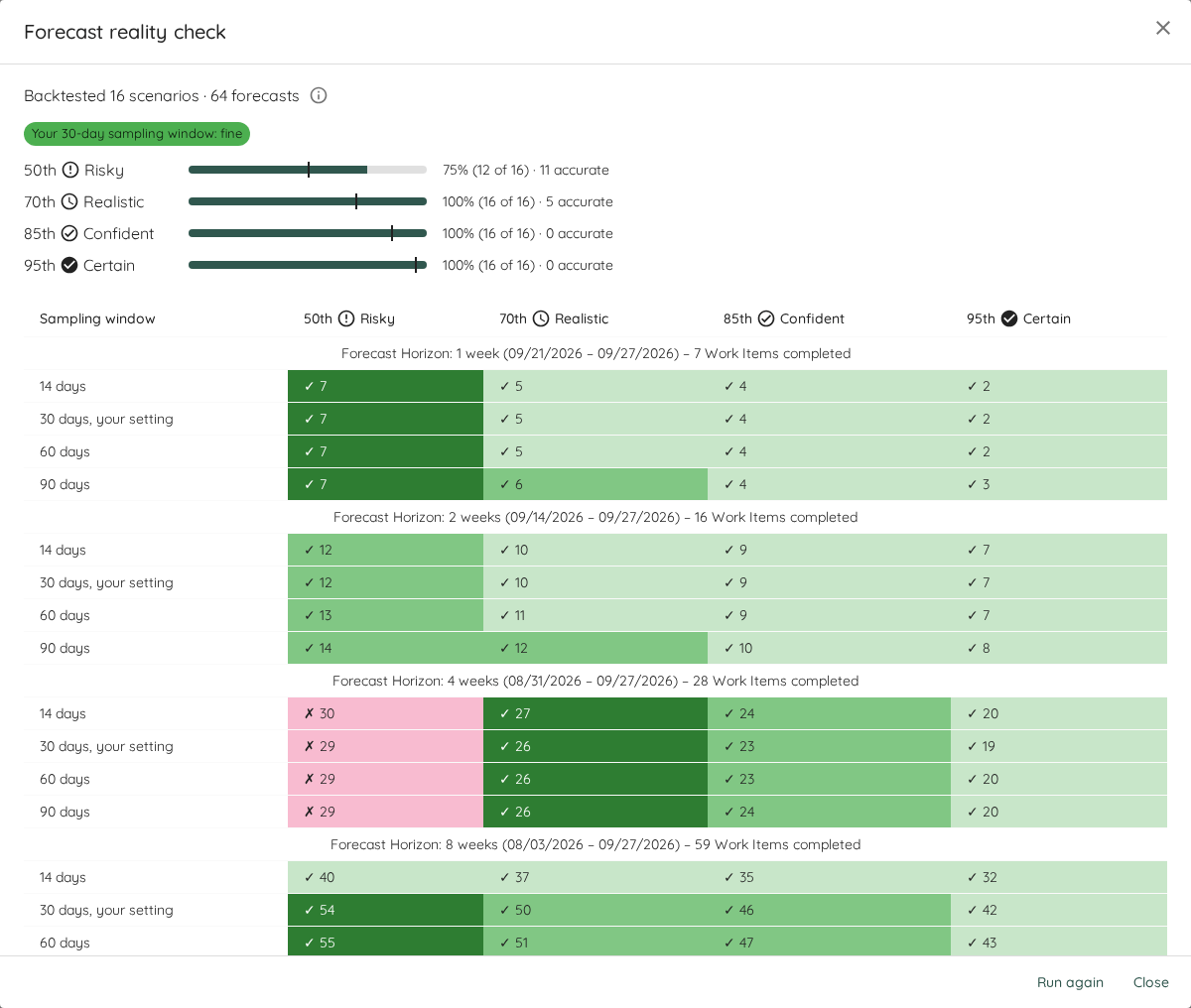Click the info icon beside 64 forecasts
Viewport: 1191px width, 1008px height.
coord(319,95)
